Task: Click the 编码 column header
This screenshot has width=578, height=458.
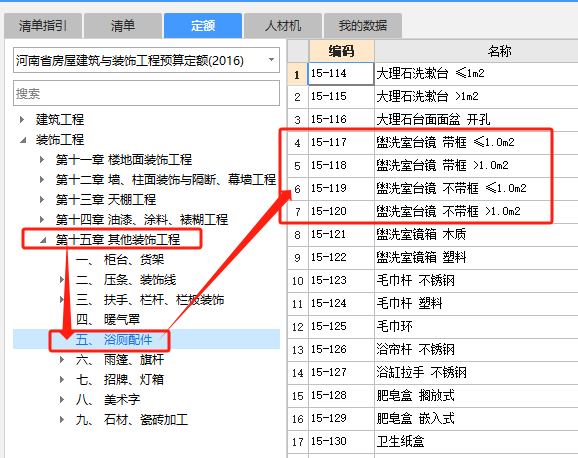Action: pyautogui.click(x=341, y=51)
